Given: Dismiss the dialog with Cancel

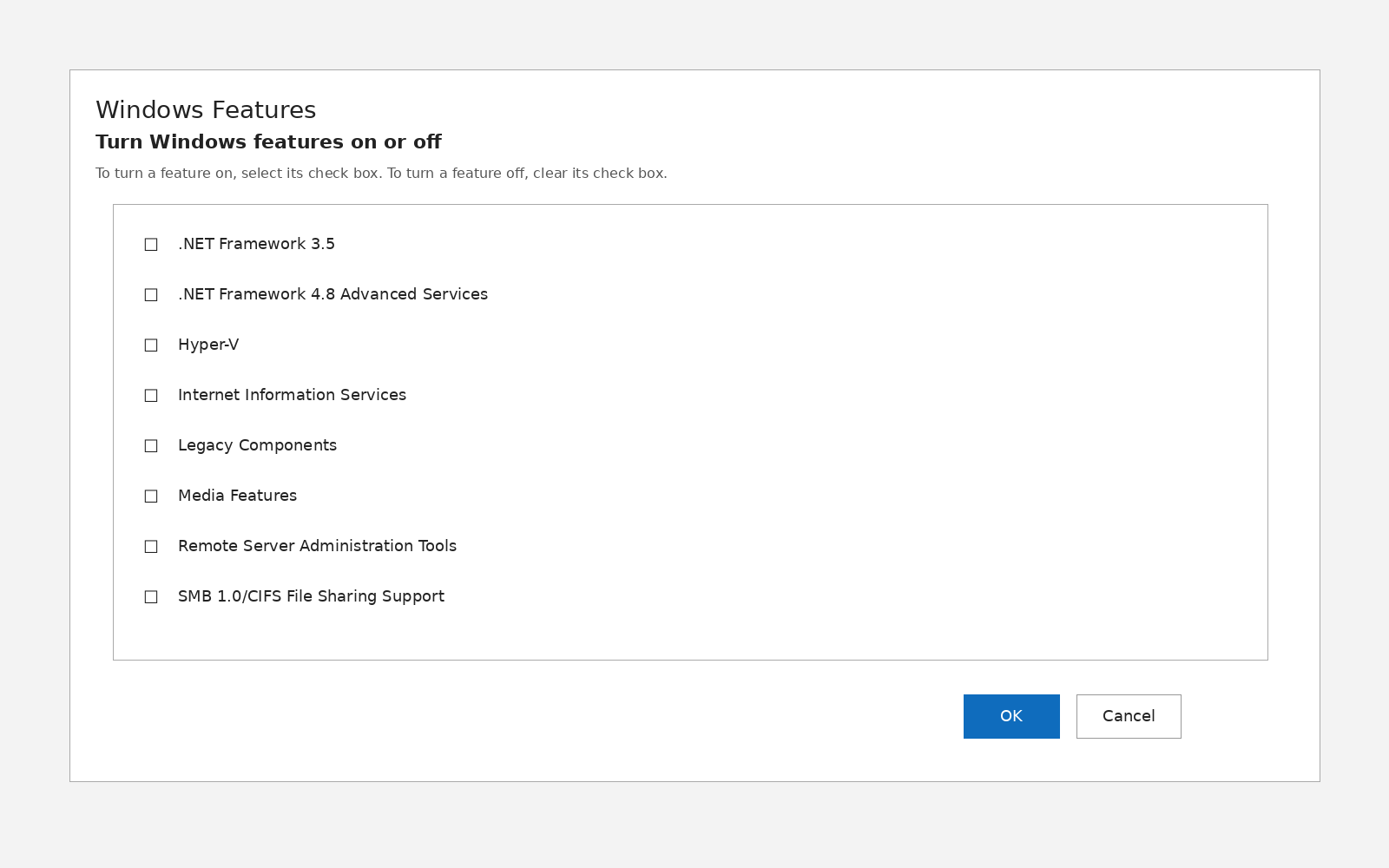Looking at the screenshot, I should click(x=1129, y=716).
